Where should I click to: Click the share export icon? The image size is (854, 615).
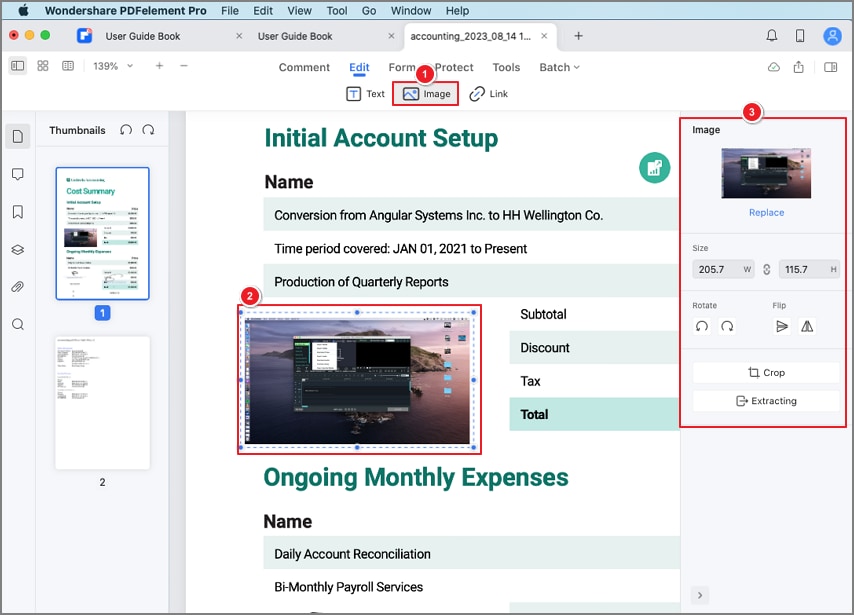tap(798, 67)
